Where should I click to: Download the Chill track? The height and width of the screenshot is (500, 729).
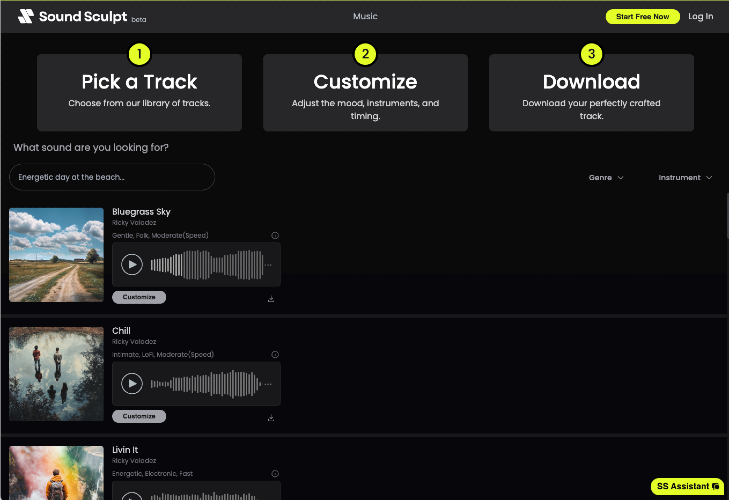pos(271,418)
